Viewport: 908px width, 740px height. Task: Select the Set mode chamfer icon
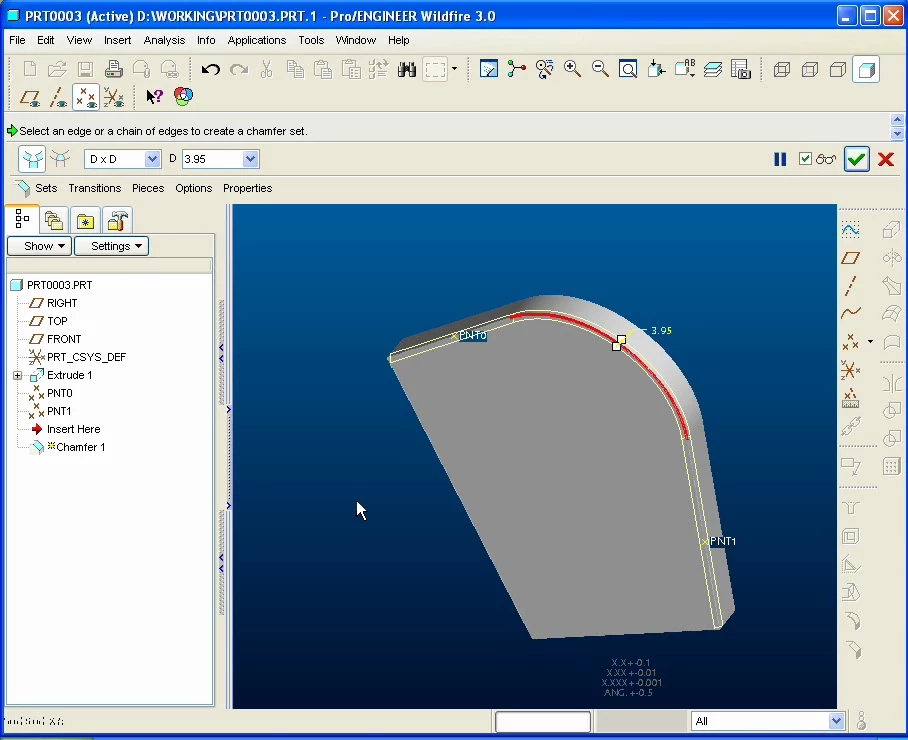(32, 159)
